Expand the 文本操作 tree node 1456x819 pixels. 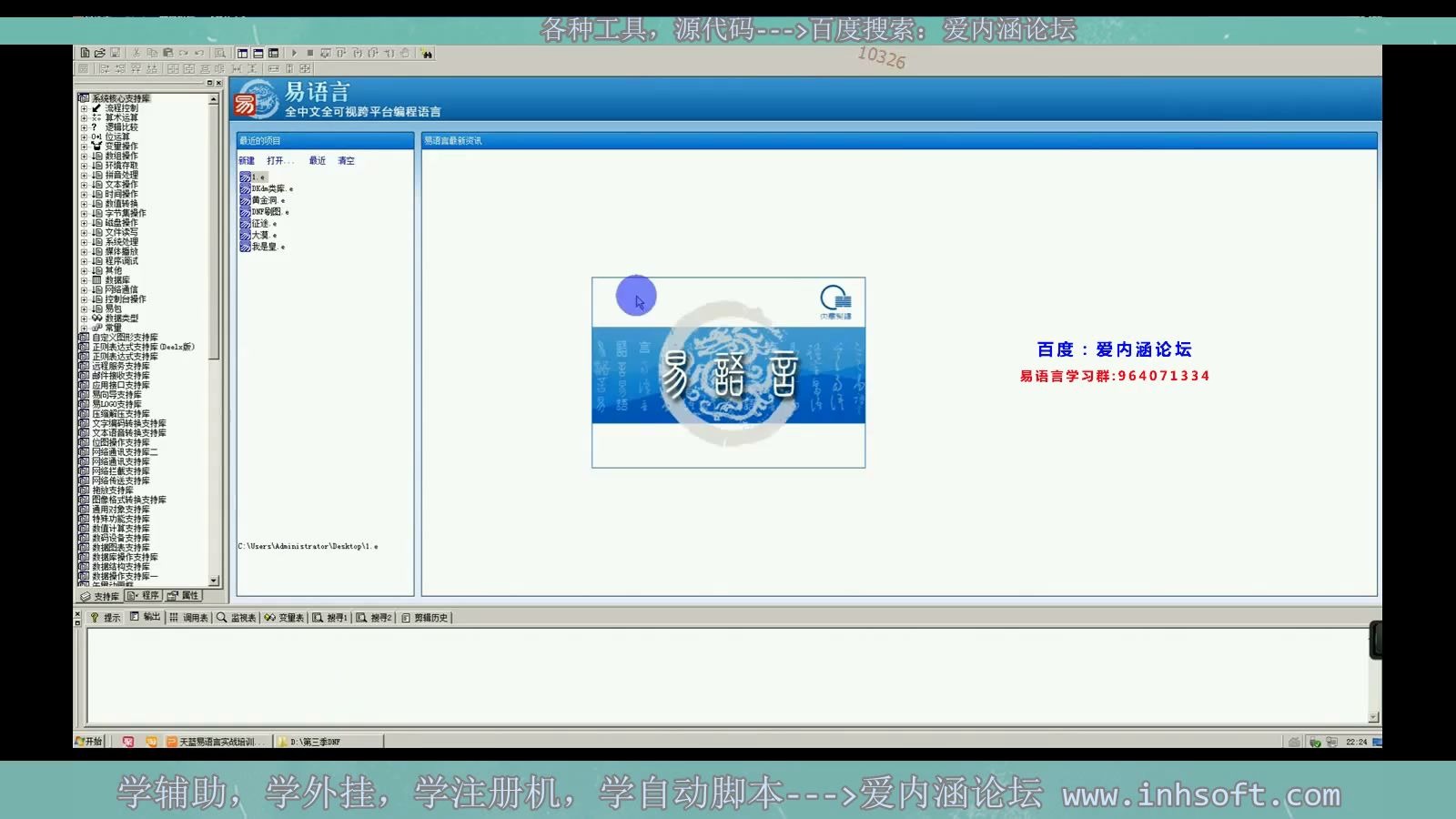pos(84,185)
